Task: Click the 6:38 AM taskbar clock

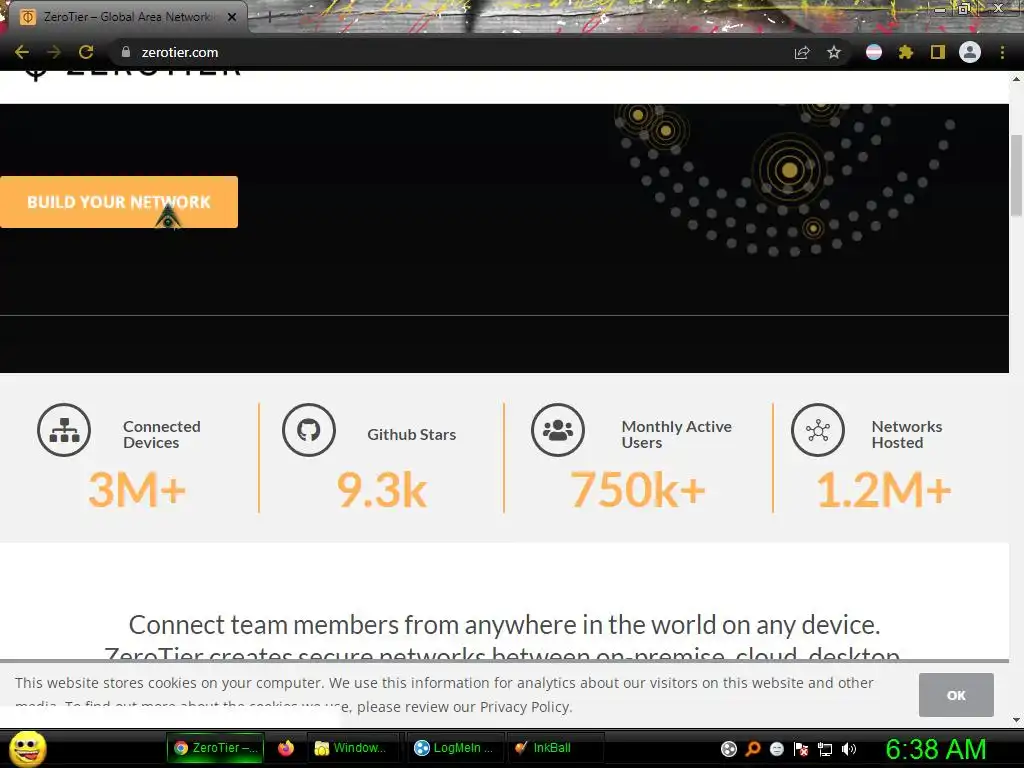Action: (935, 749)
